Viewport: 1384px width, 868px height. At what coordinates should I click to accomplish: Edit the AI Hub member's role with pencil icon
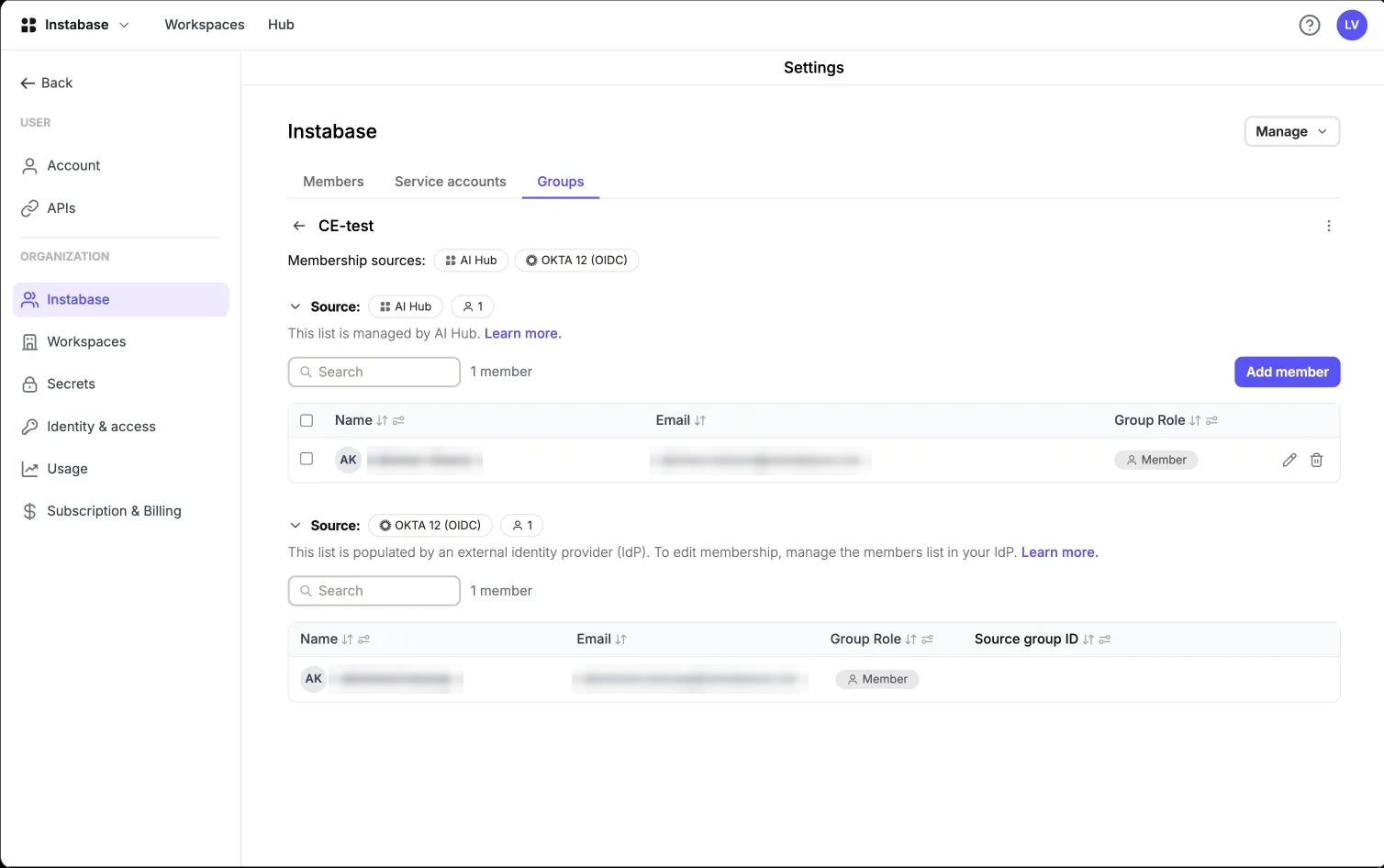pyautogui.click(x=1289, y=460)
